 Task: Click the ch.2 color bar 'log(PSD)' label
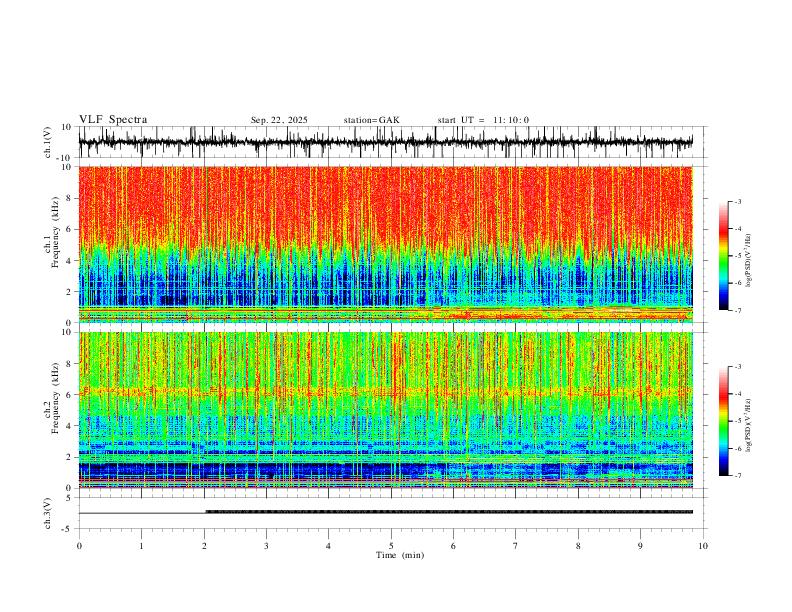[x=748, y=425]
